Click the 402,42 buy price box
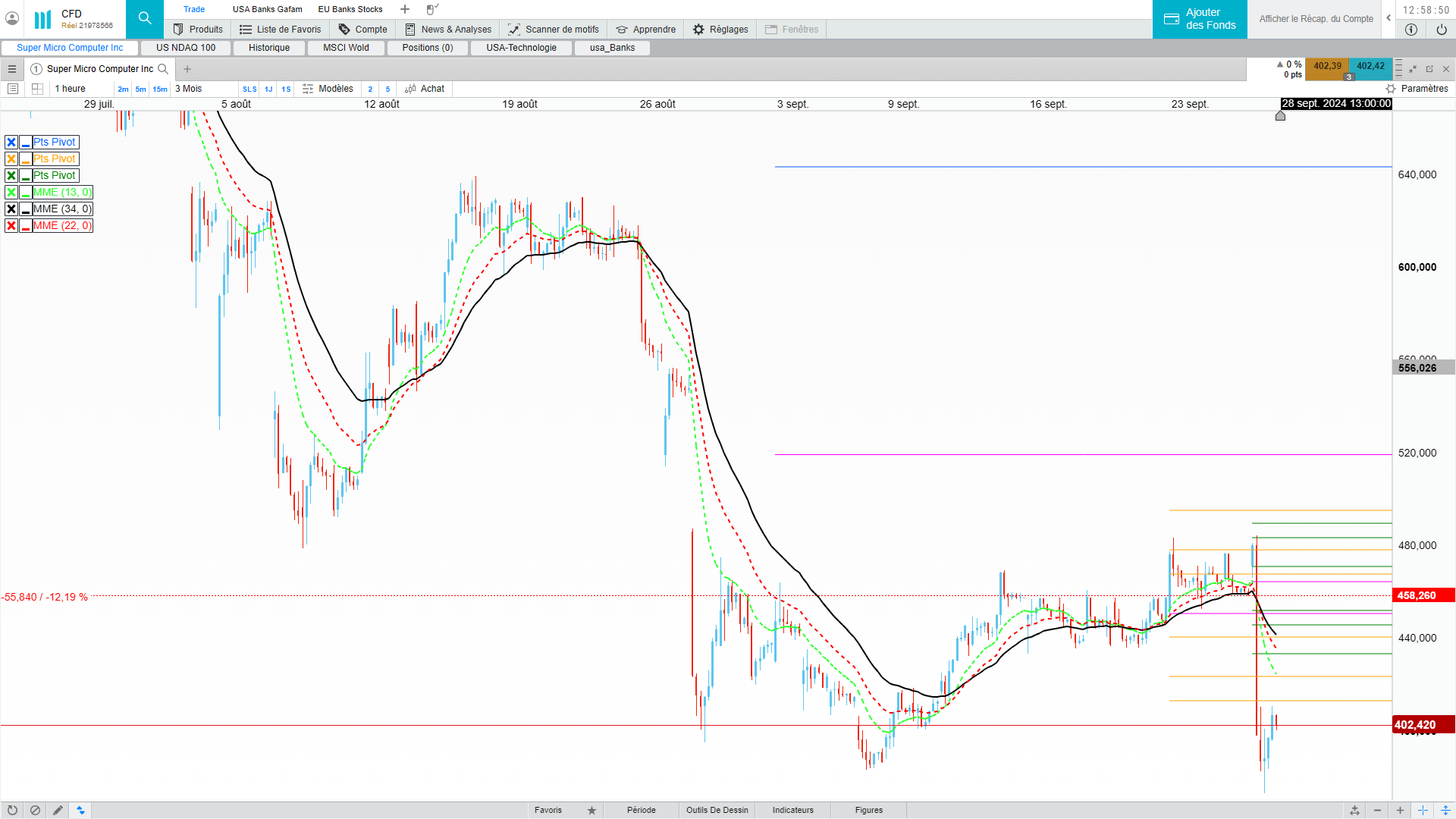Viewport: 1456px width, 819px height. pos(1370,66)
